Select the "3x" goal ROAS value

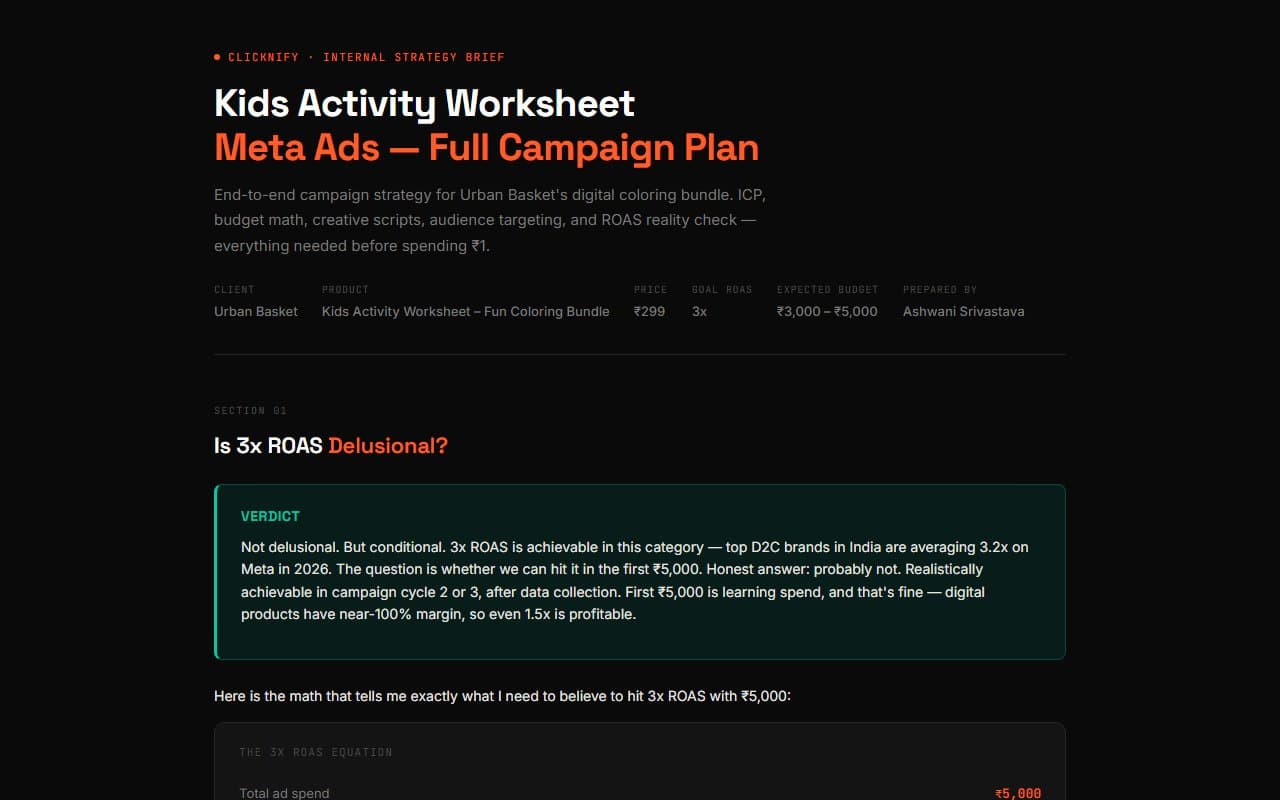coord(699,311)
